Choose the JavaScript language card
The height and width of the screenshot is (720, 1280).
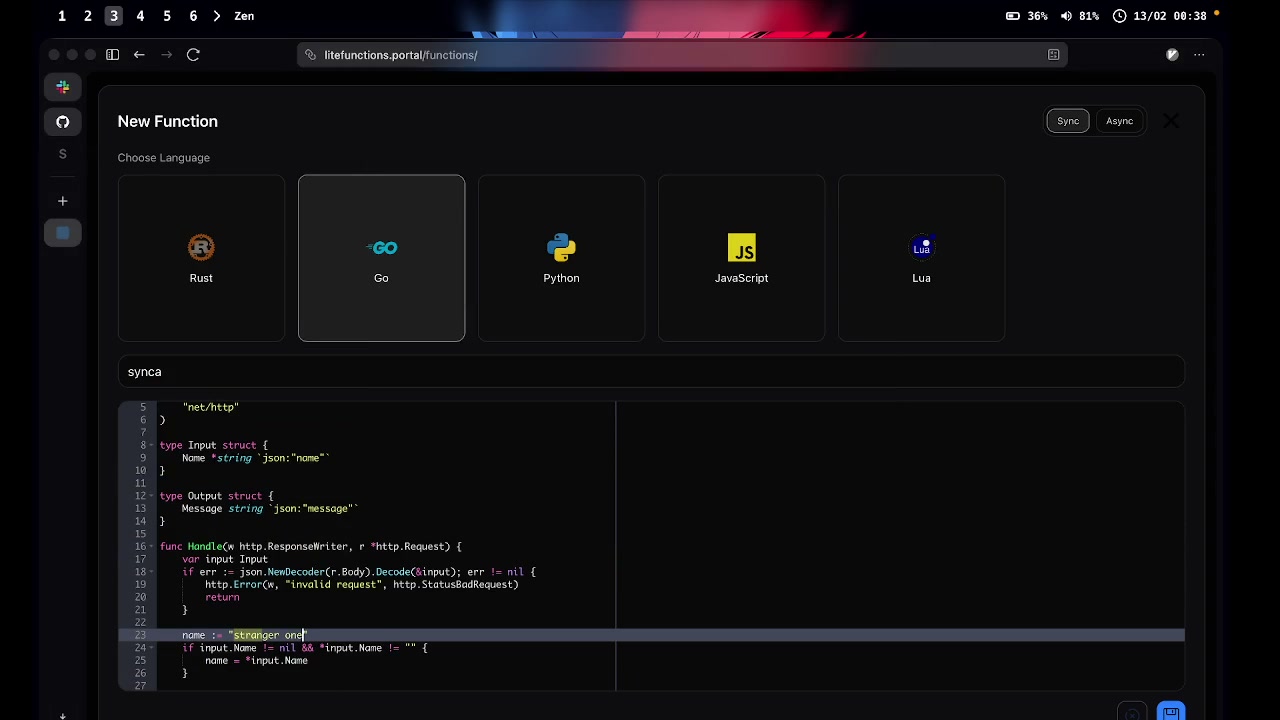[x=741, y=258]
